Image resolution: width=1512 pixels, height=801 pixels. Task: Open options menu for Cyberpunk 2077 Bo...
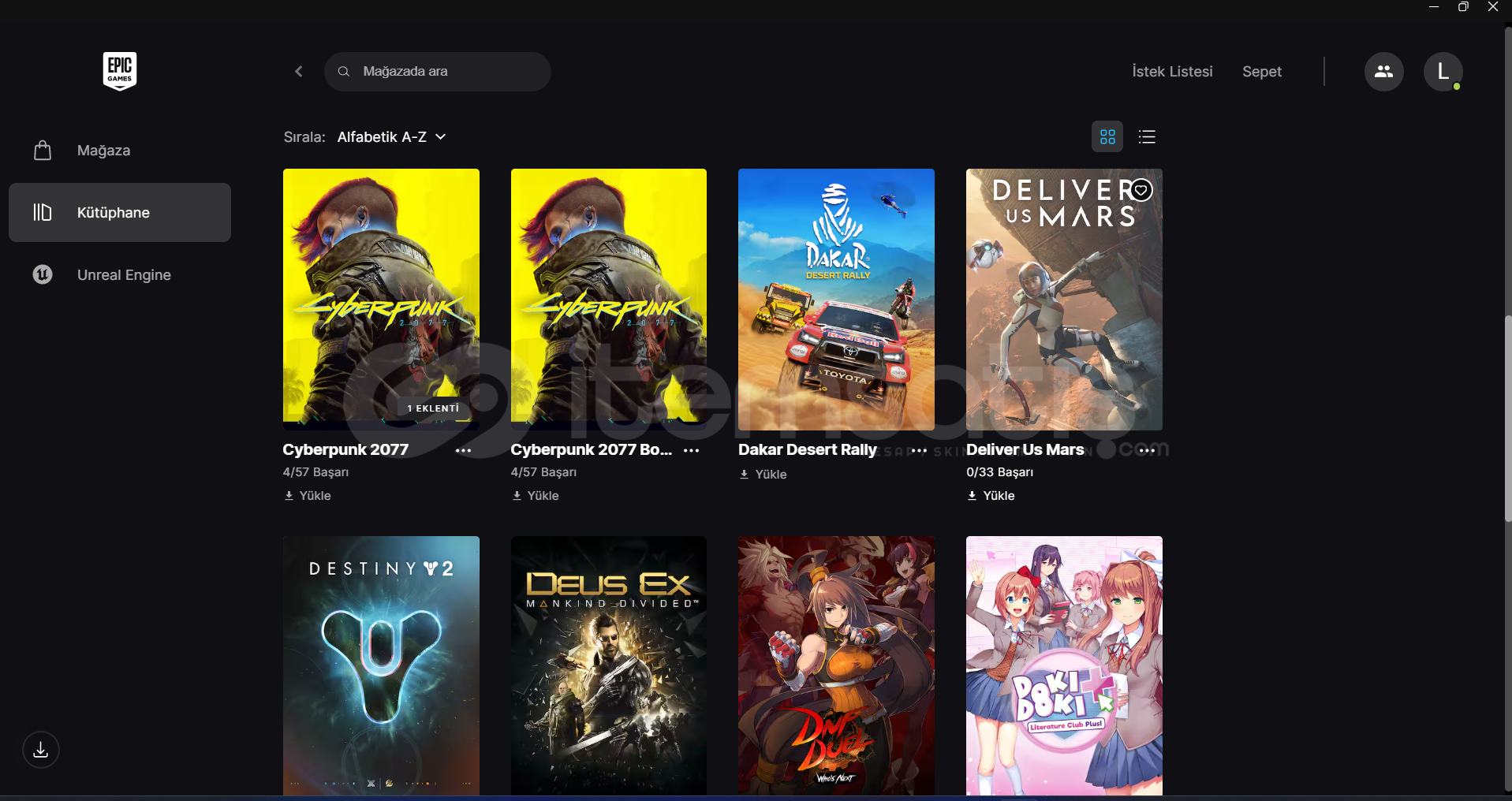[x=692, y=450]
